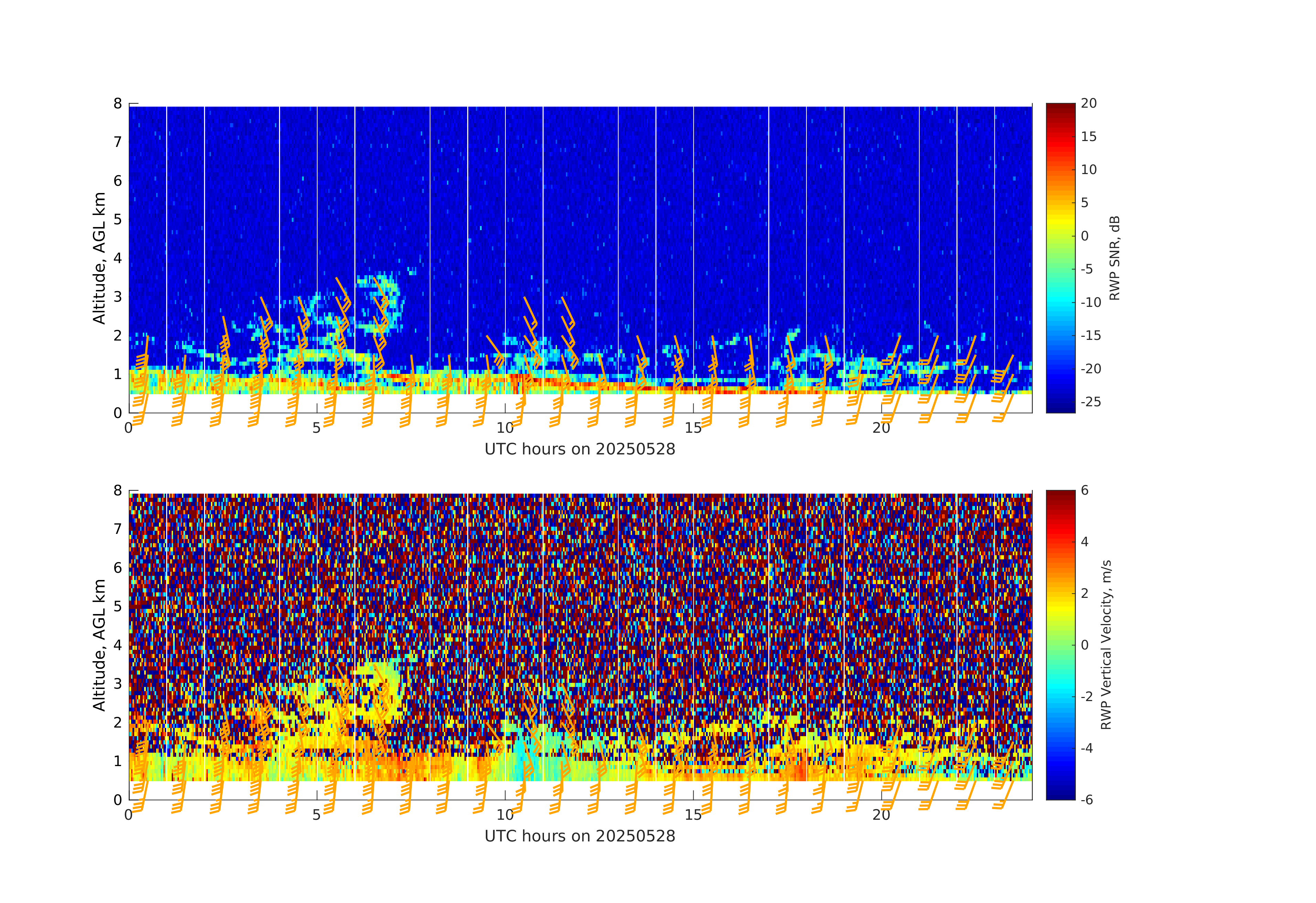Click altitude tick 4 on bottom plot

pyautogui.click(x=118, y=645)
